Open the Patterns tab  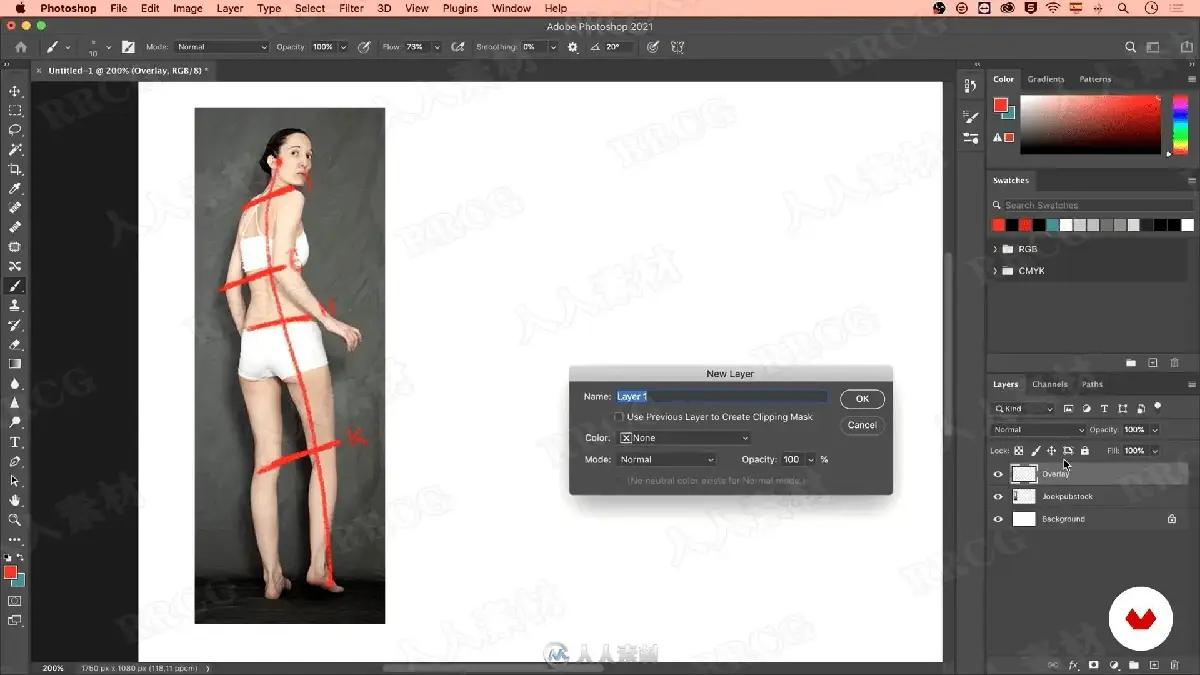[x=1095, y=79]
